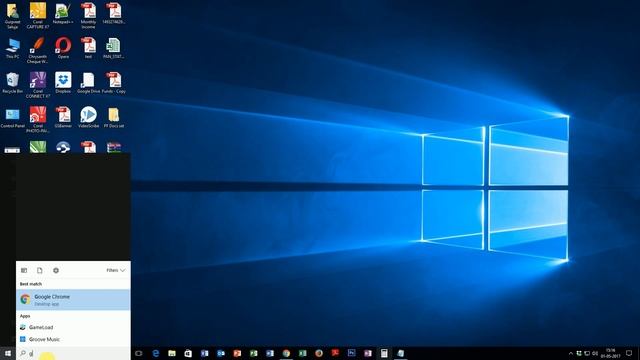
Task: Open the Recycle Bin desktop icon
Action: point(12,83)
